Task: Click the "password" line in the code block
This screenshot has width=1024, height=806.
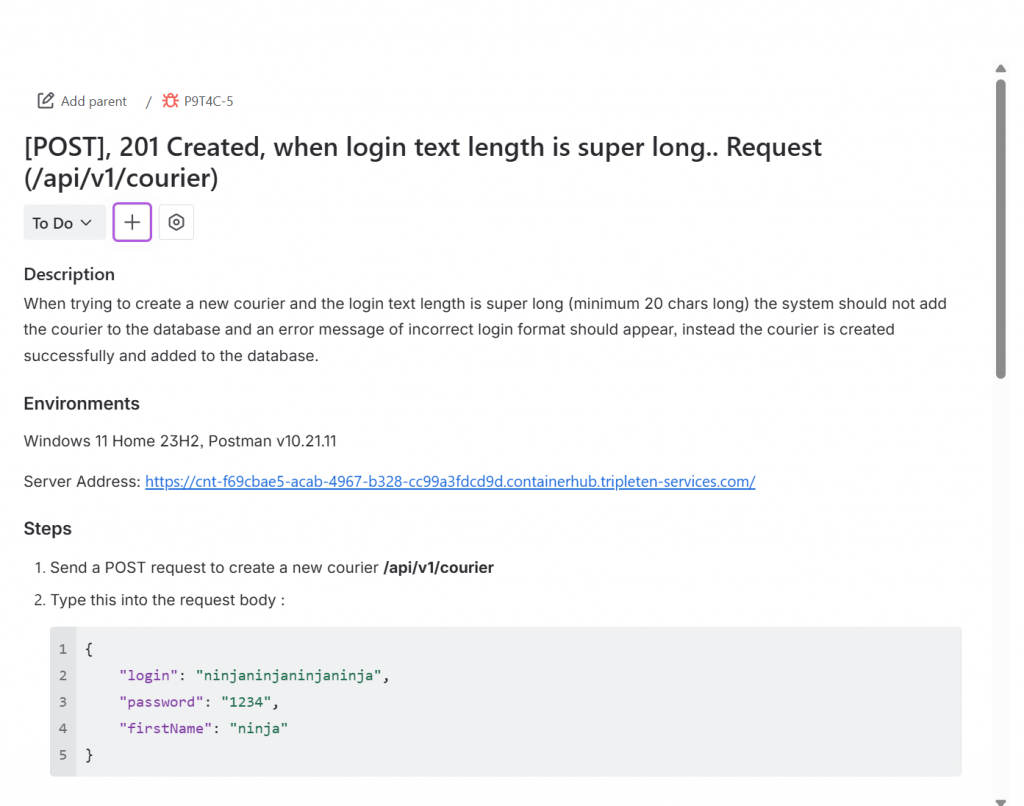Action: (198, 701)
